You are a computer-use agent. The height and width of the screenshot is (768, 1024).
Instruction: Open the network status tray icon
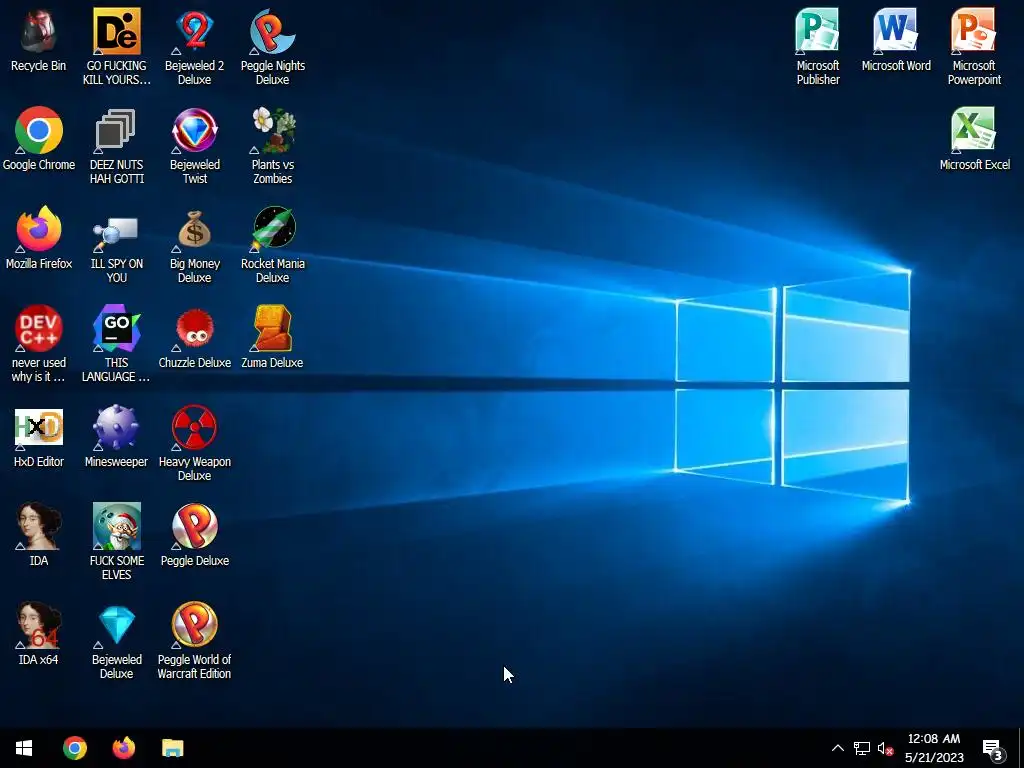[x=861, y=748]
